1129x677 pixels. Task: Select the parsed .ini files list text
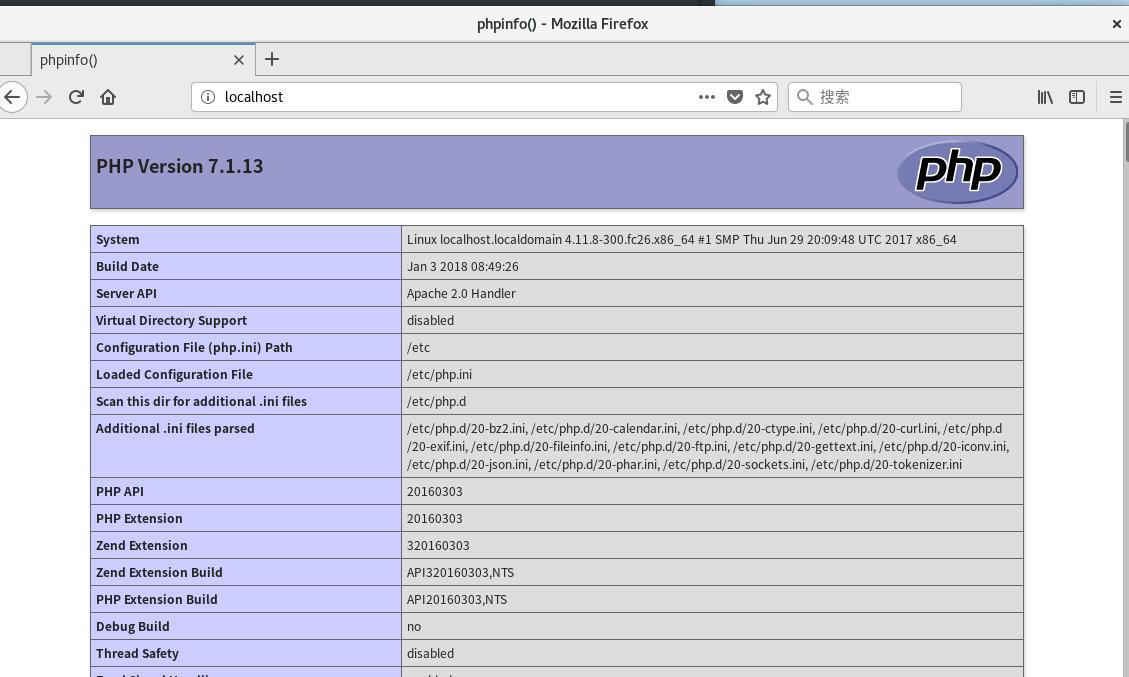tap(708, 447)
